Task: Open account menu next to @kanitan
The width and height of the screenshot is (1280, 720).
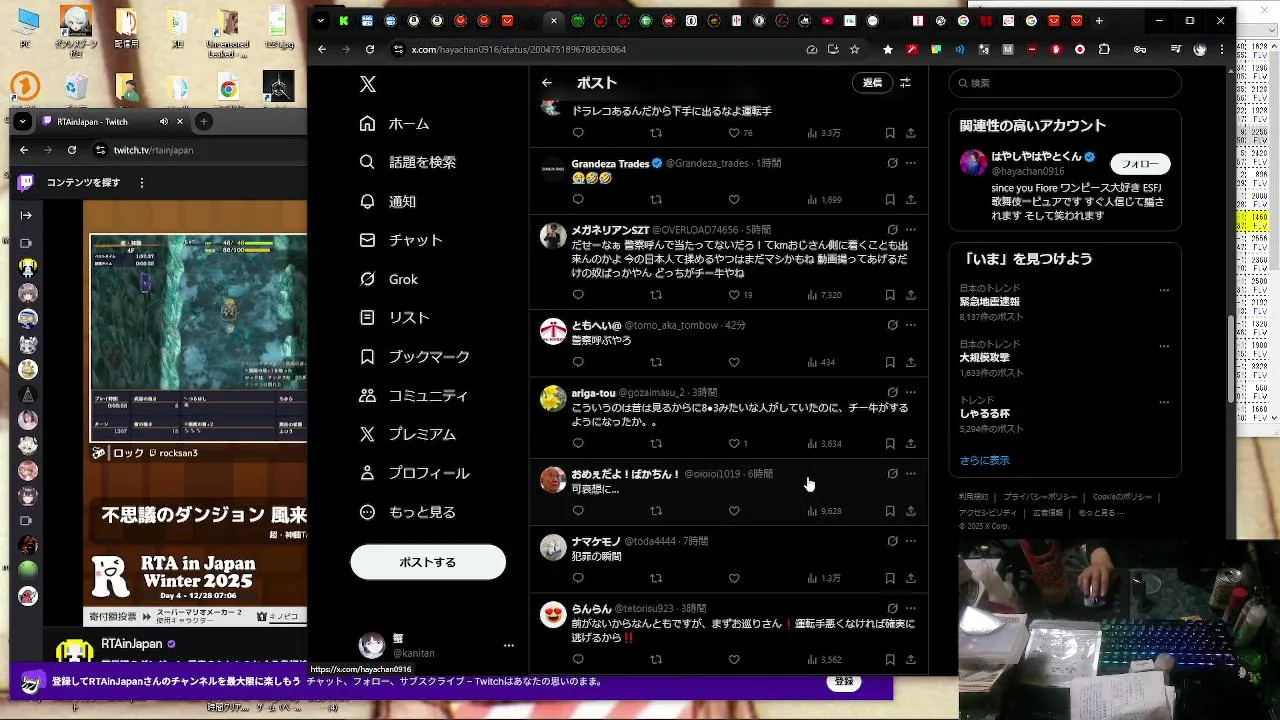Action: coord(508,646)
